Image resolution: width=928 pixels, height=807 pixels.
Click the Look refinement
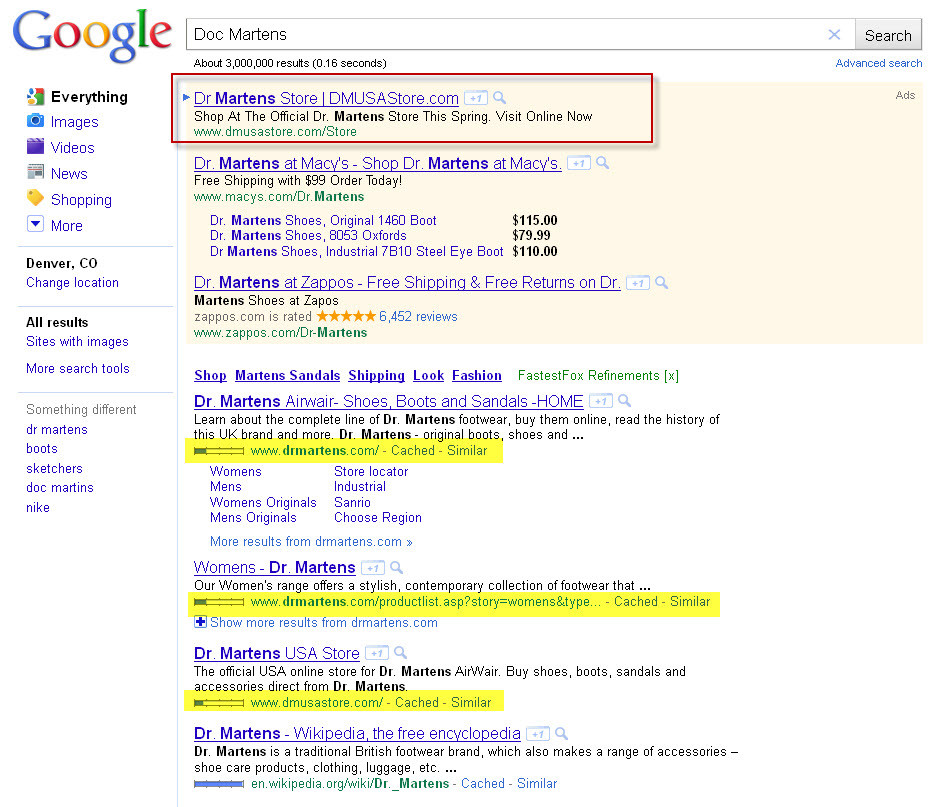(x=428, y=376)
